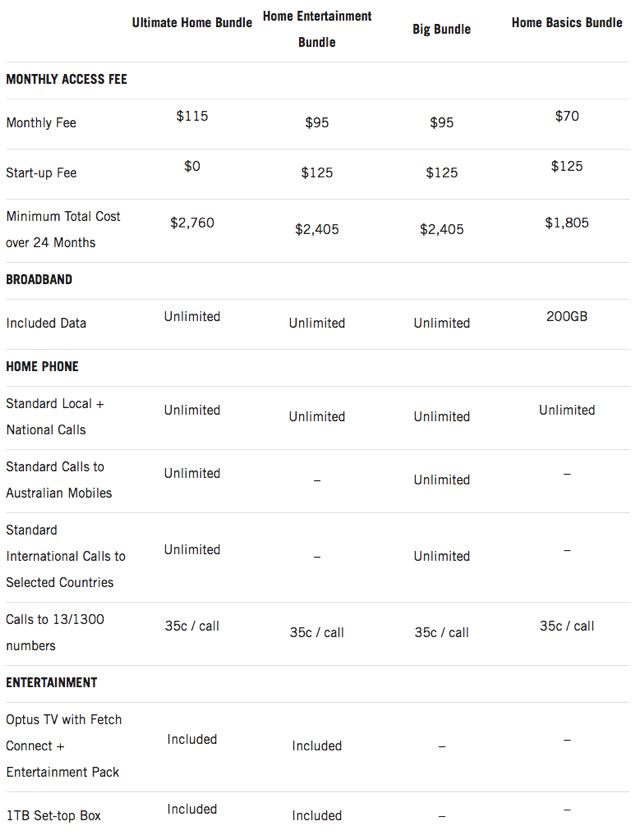
Task: Select the Home Basics Bundle column header
Action: click(x=567, y=23)
